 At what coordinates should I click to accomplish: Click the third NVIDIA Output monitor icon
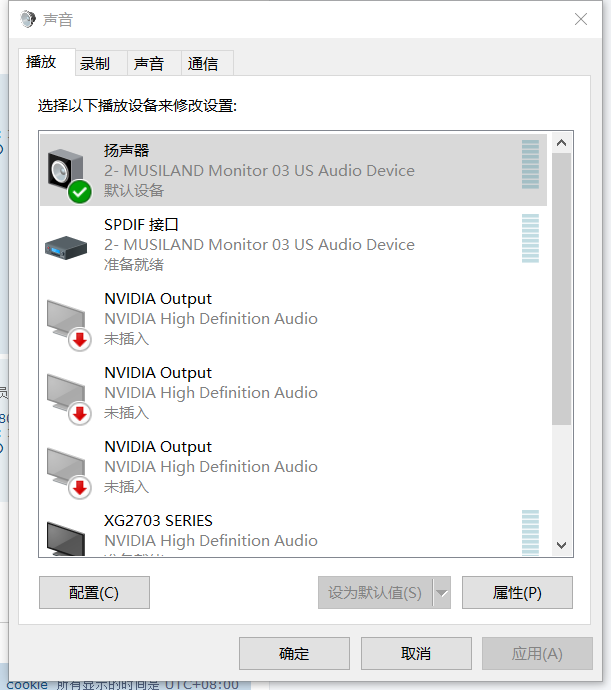pos(69,473)
